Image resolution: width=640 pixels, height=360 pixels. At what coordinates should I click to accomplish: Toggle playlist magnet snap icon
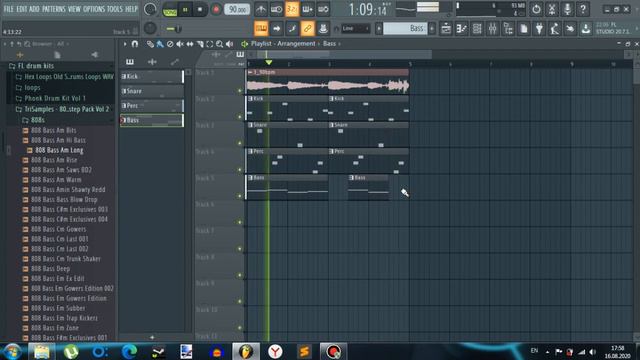point(135,44)
